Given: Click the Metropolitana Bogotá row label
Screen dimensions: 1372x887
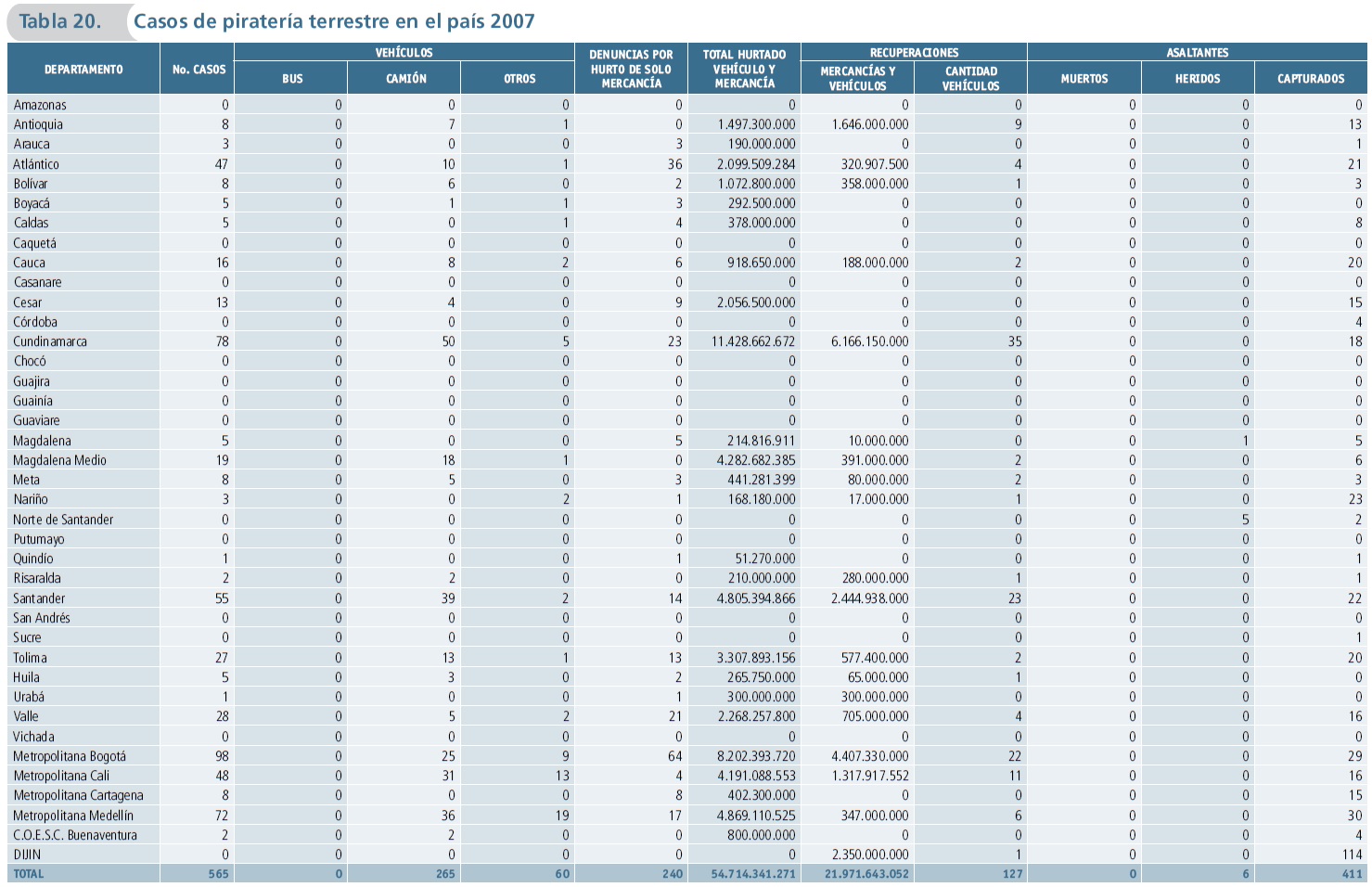Looking at the screenshot, I should click(70, 756).
